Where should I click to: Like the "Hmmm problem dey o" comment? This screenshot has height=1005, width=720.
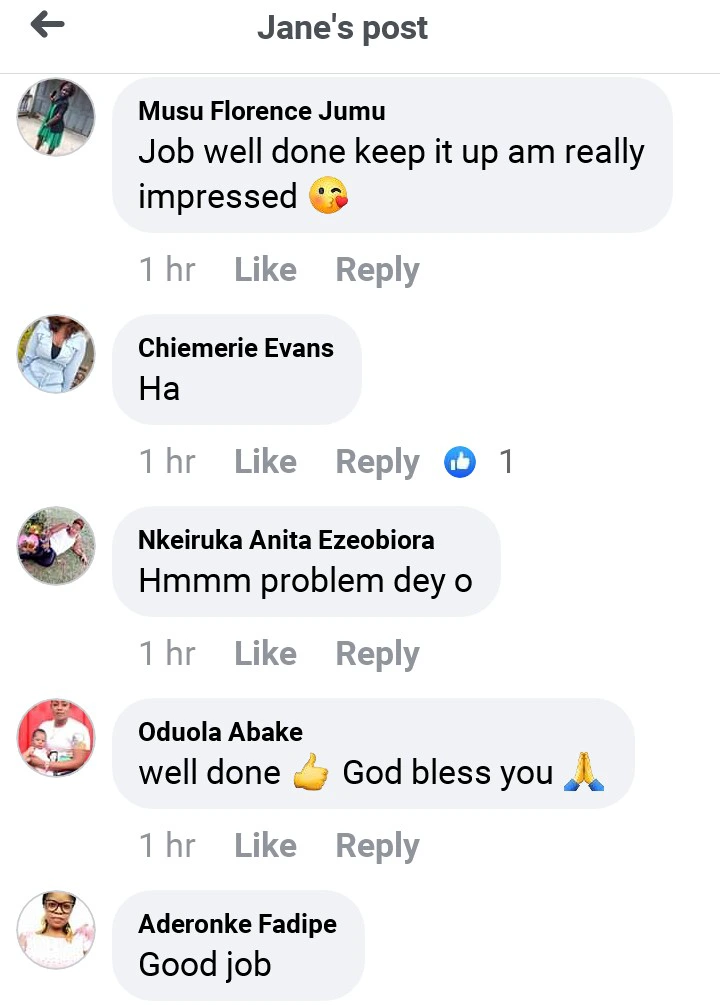265,654
